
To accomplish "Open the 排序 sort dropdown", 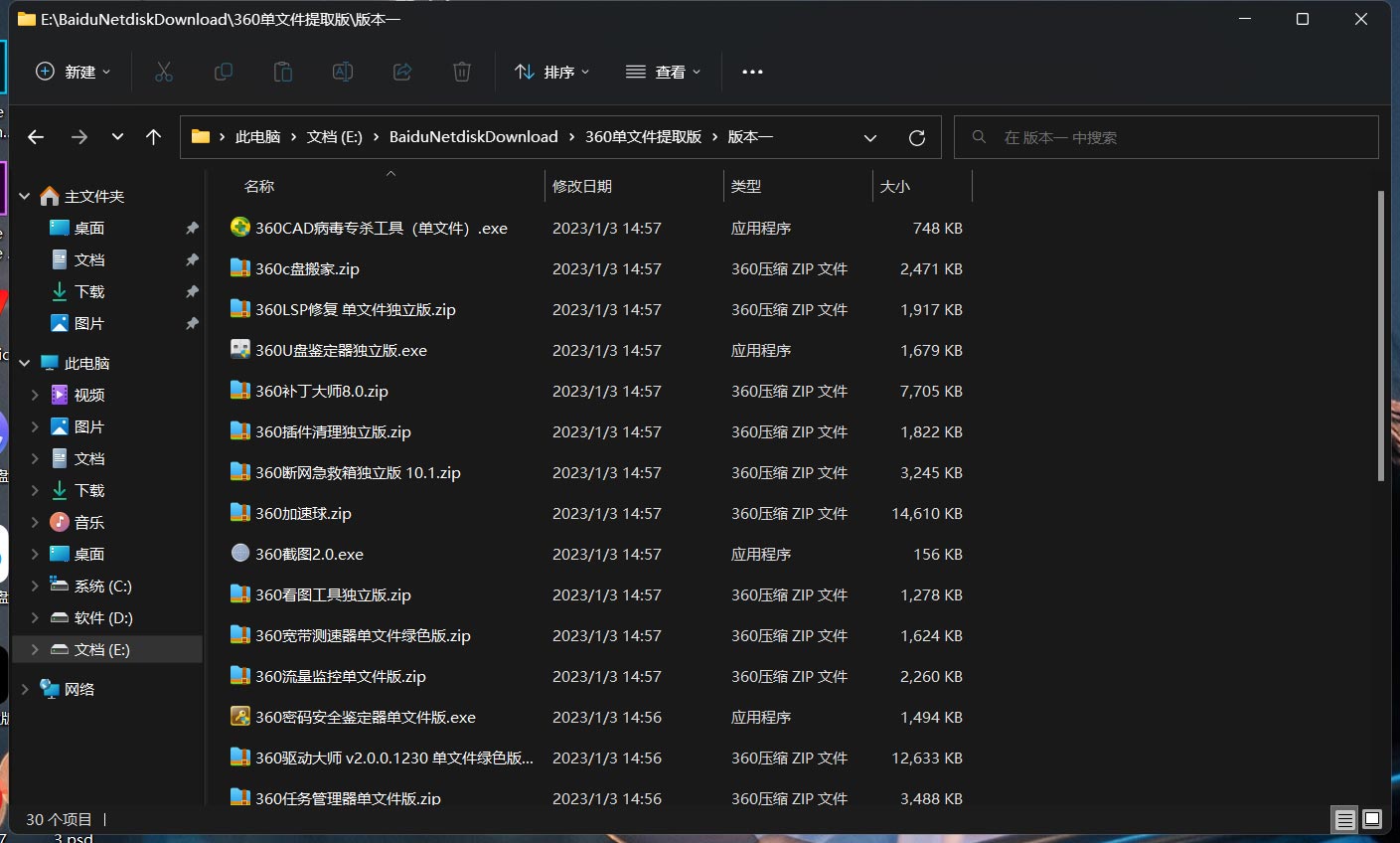I will pyautogui.click(x=552, y=72).
